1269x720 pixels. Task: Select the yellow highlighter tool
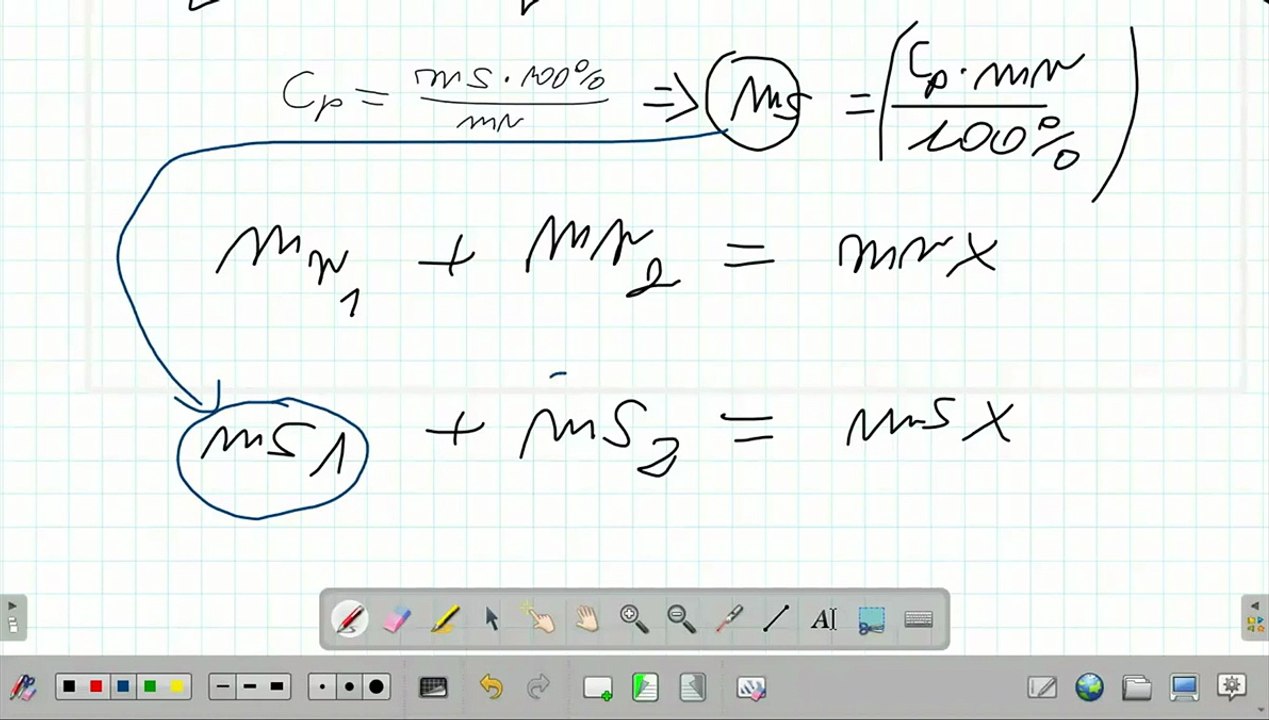445,620
